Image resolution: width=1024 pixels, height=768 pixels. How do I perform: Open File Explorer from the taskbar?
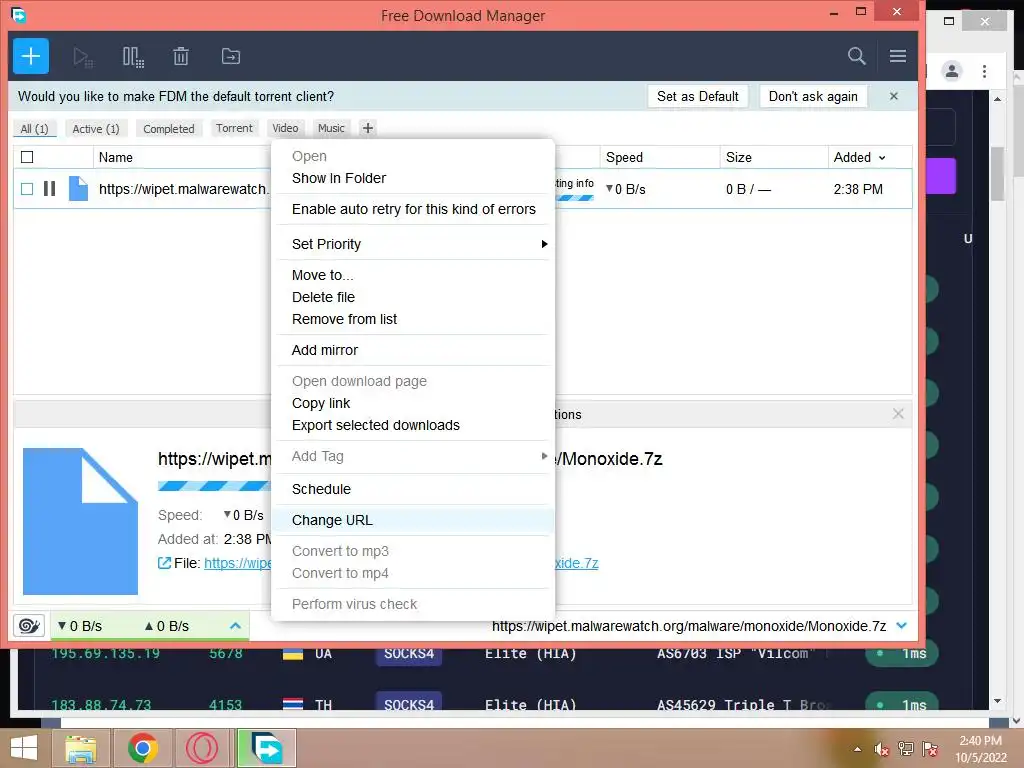click(81, 748)
